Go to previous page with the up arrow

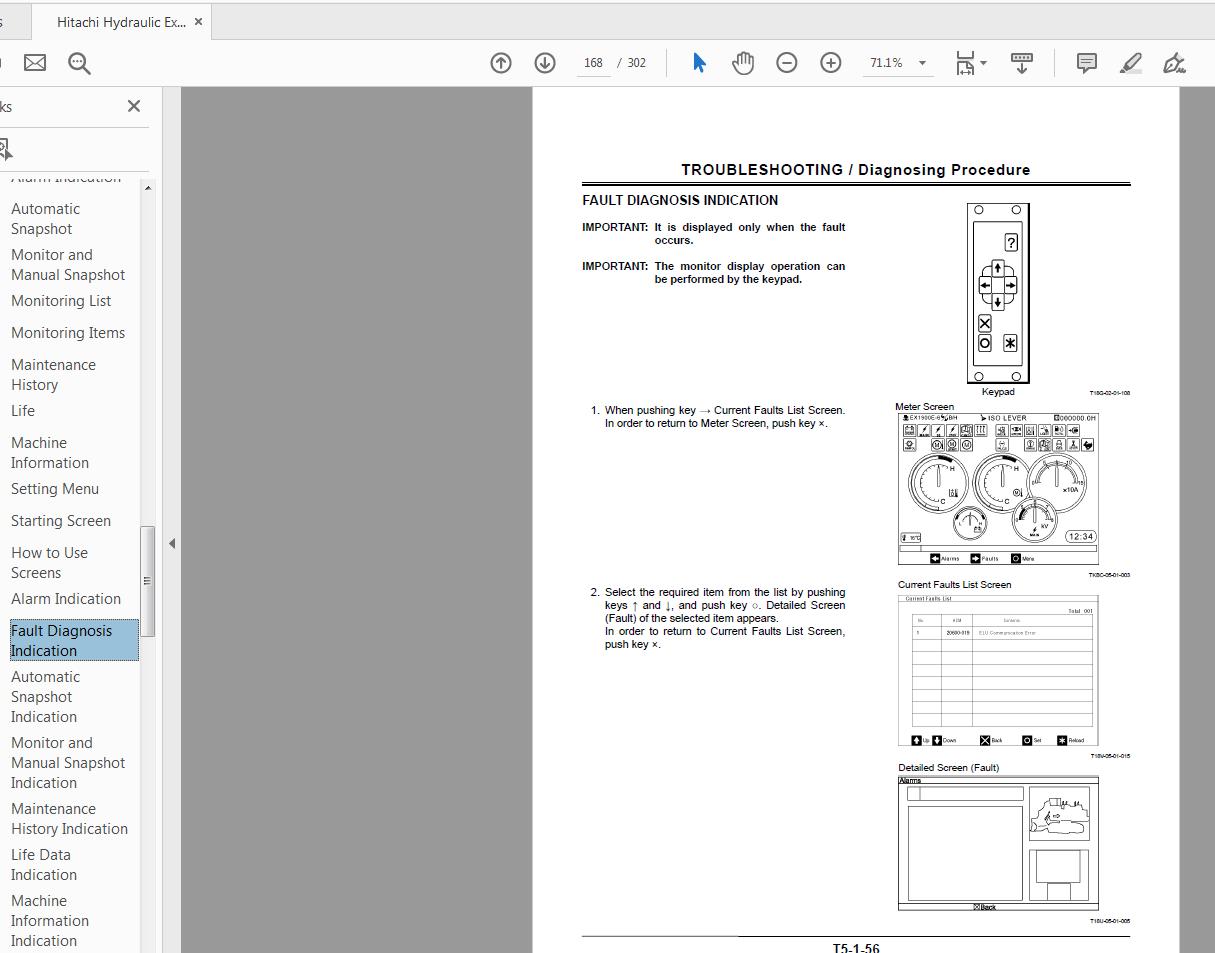pos(500,62)
